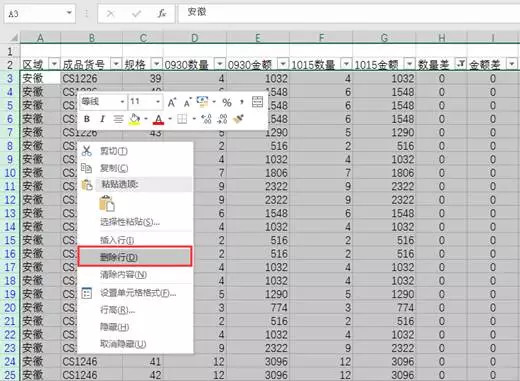Choose 清除内容(N) from context menu
520x381 pixels.
[x=135, y=275]
